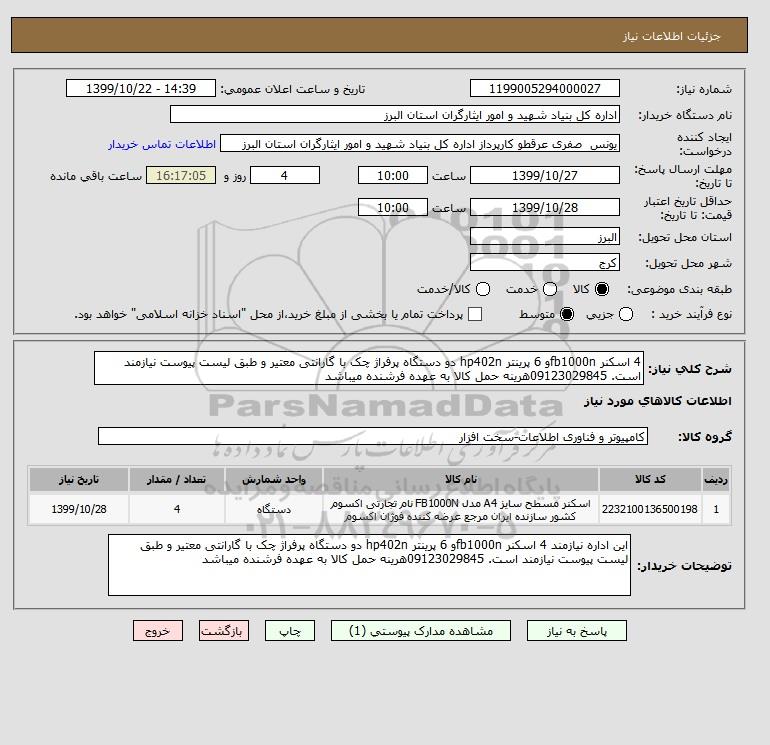Click the واحد شمارش column header
Image resolution: width=770 pixels, height=745 pixels.
pyautogui.click(x=274, y=479)
